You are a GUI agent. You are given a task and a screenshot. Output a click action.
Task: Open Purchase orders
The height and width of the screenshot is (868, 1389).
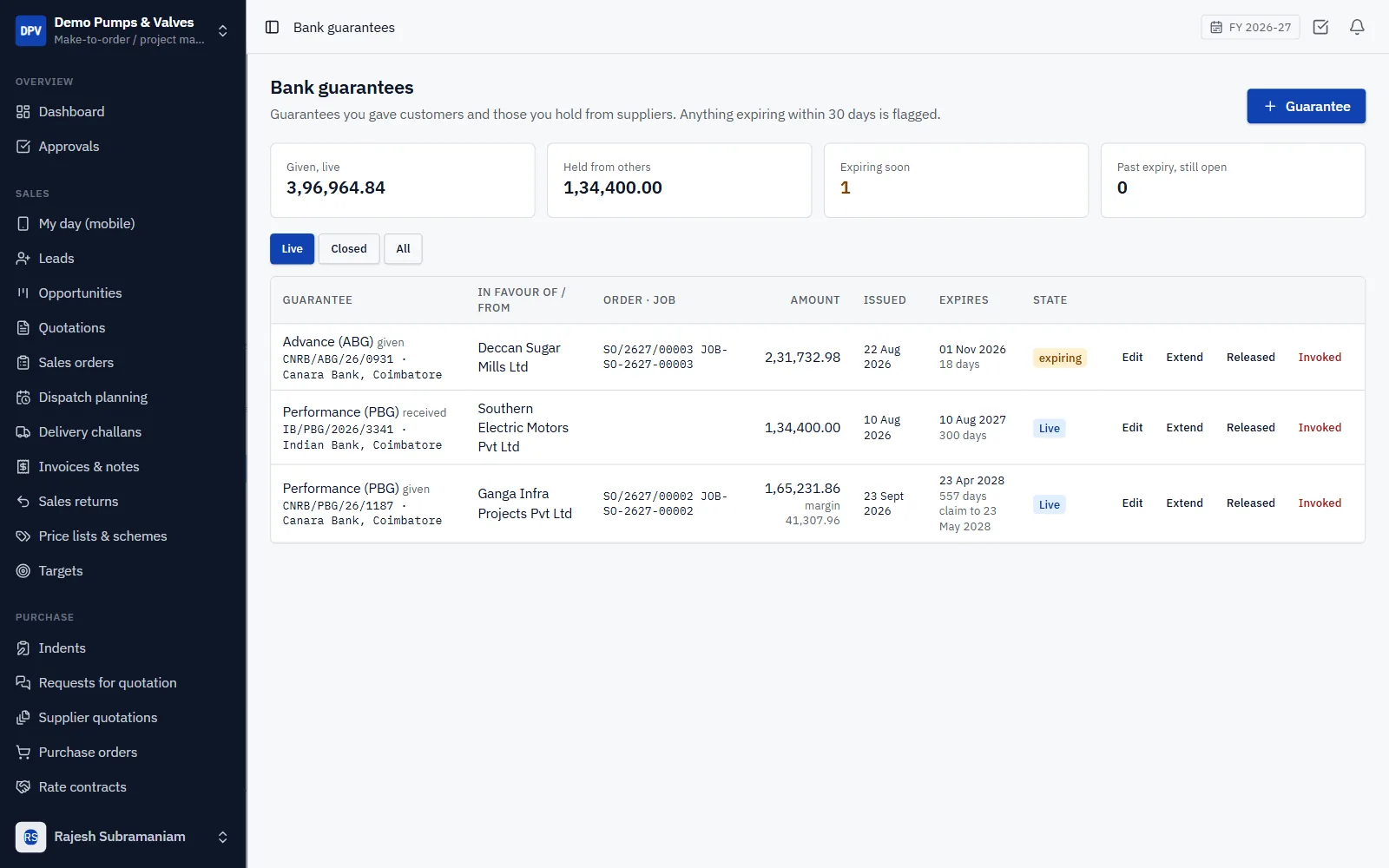[122, 753]
